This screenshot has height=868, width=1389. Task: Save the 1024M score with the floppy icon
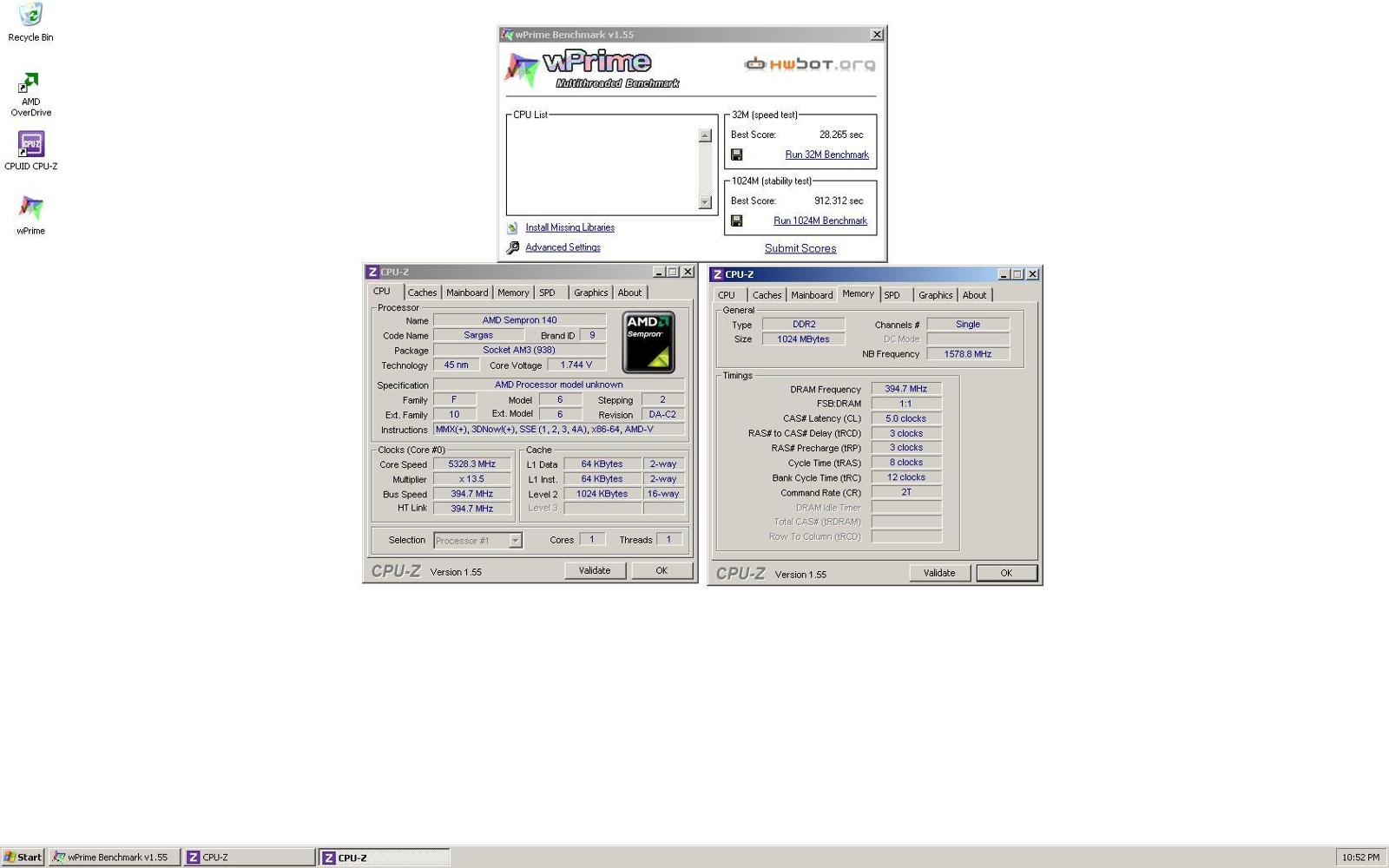(x=736, y=220)
